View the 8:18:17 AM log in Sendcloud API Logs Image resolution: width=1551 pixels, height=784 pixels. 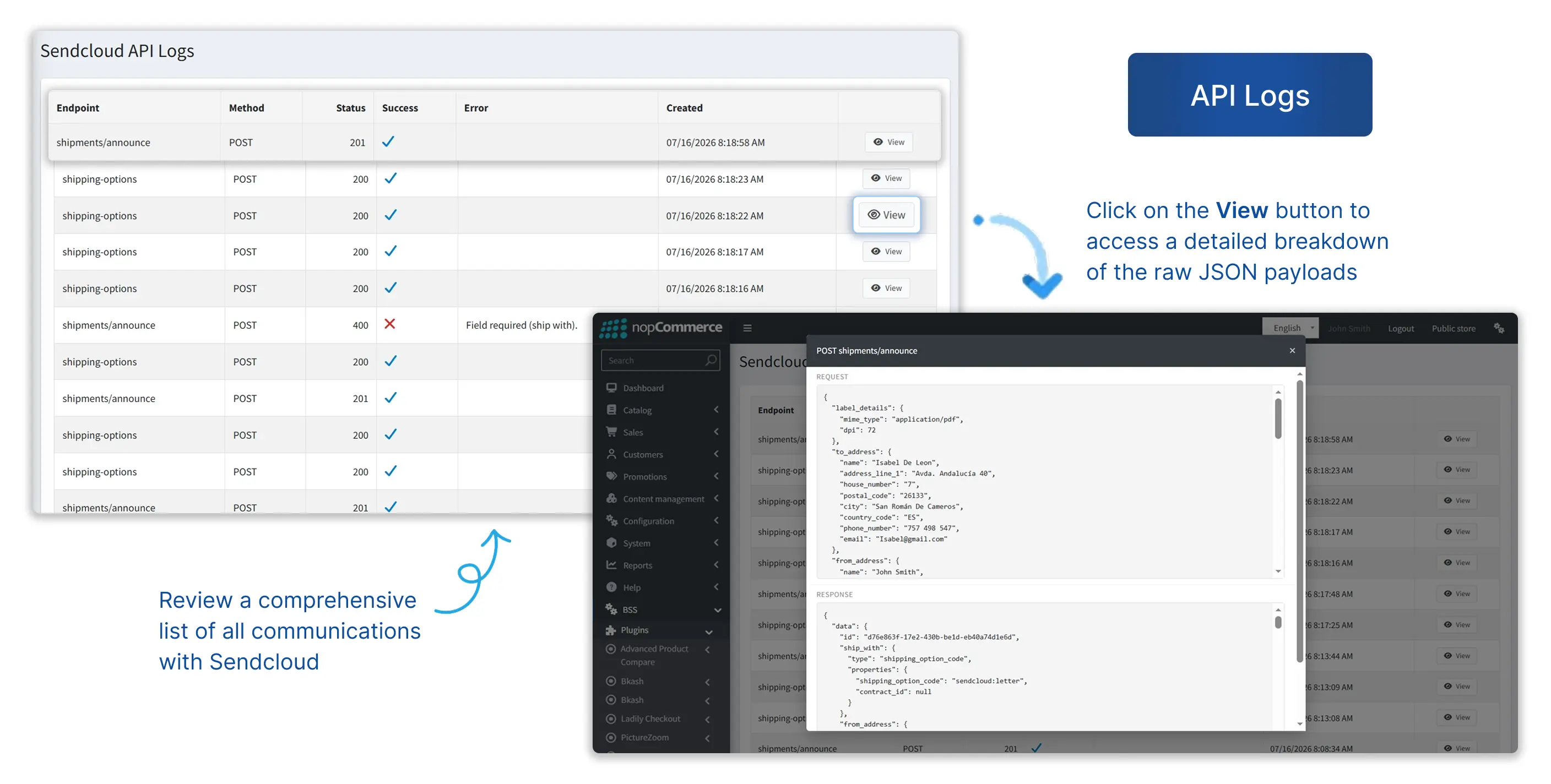click(x=886, y=252)
